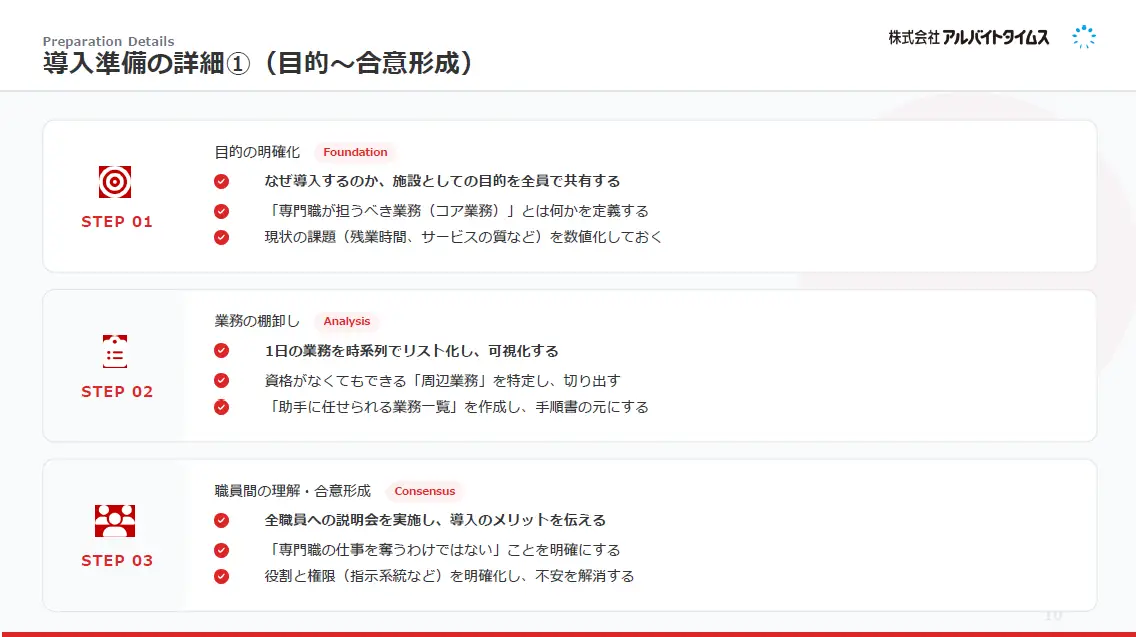This screenshot has height=637, width=1136.
Task: Click the STEP 01 label
Action: point(117,222)
